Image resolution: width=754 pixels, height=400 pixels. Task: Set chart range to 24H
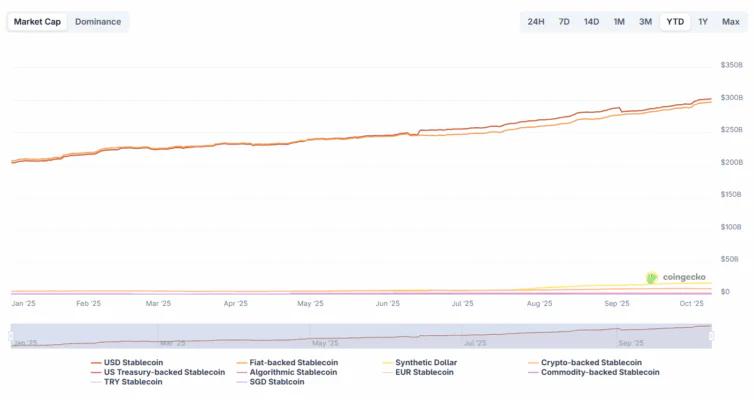tap(536, 21)
